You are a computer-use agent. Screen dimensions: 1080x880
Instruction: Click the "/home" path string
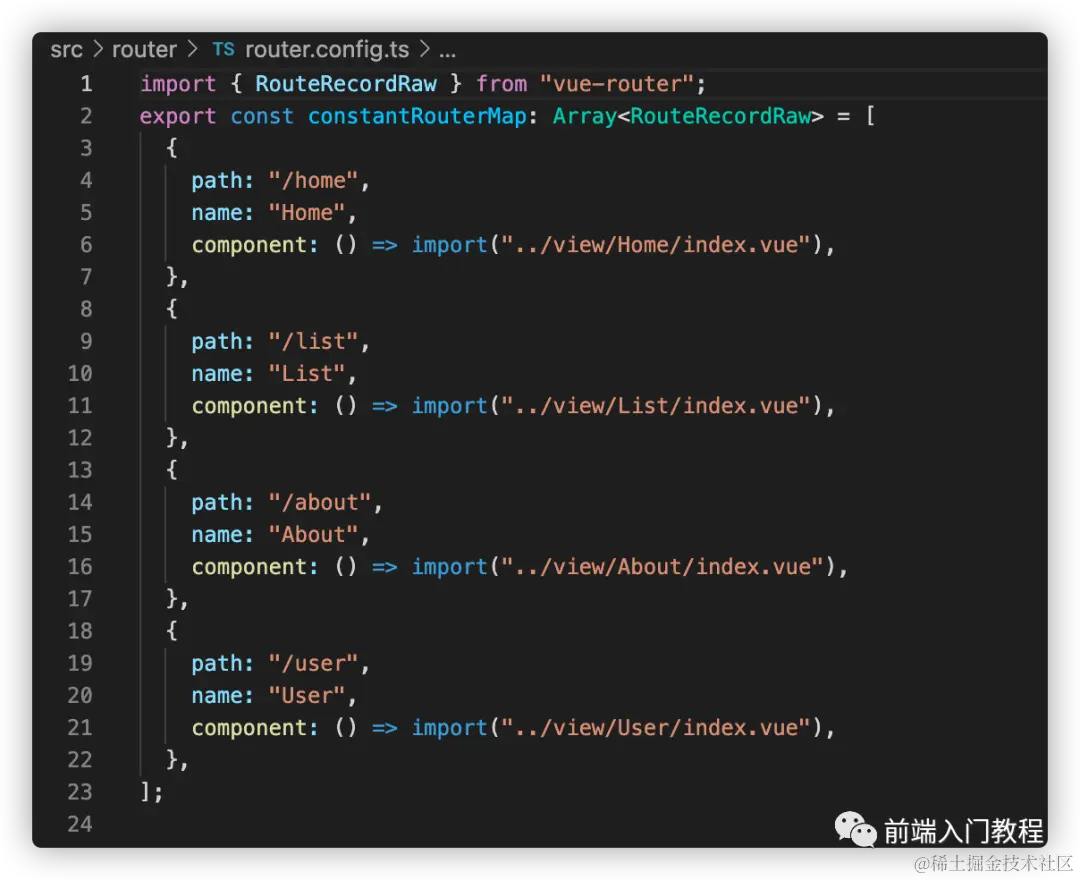pos(313,180)
